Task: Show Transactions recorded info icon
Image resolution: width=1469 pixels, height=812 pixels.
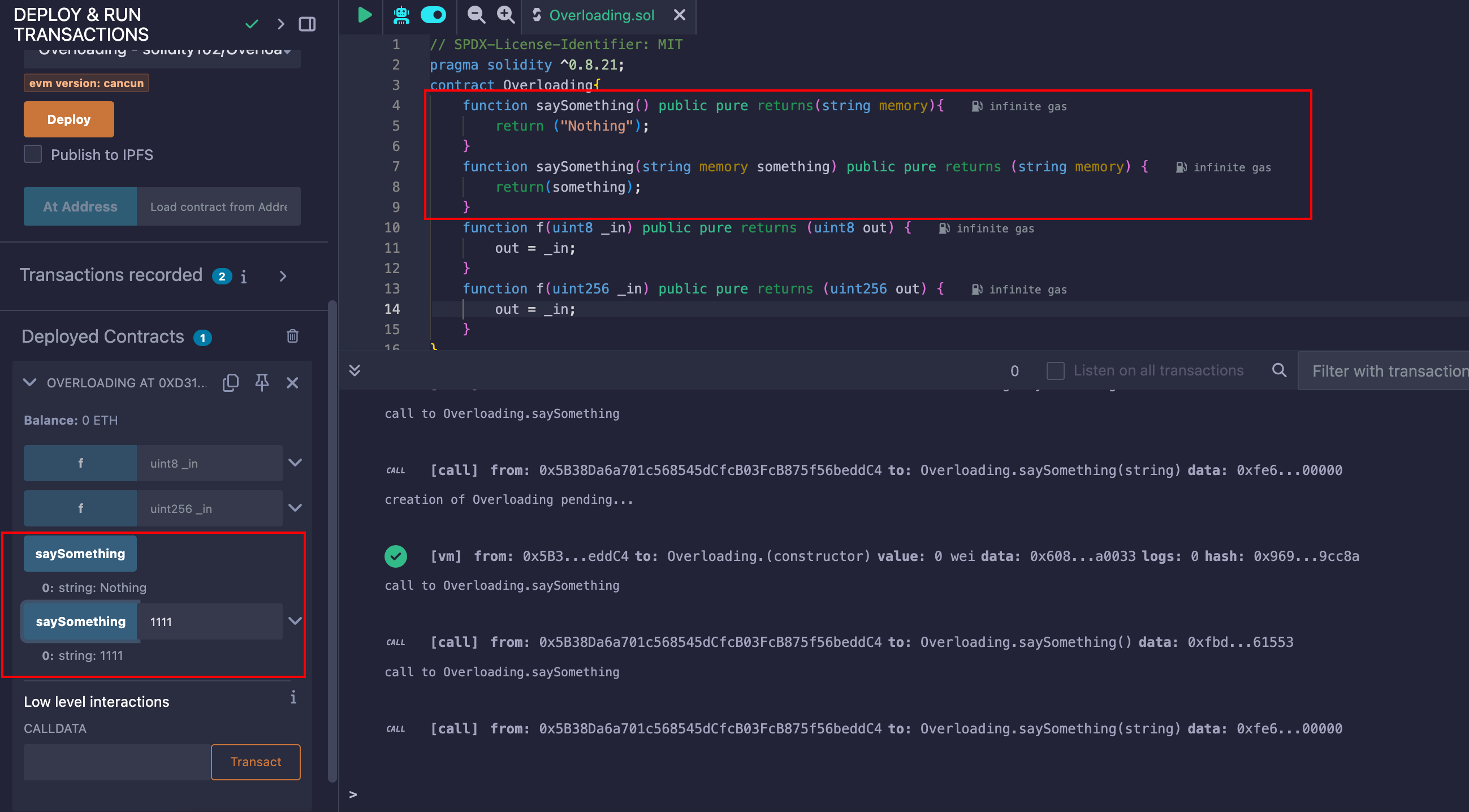Action: [244, 277]
